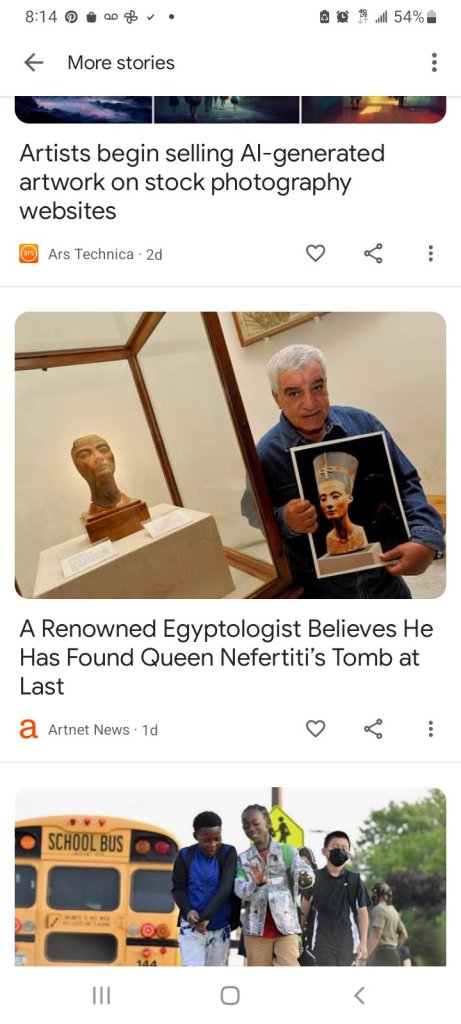Like the Nefertiti tomb story
This screenshot has height=1024, width=461.
(x=315, y=729)
